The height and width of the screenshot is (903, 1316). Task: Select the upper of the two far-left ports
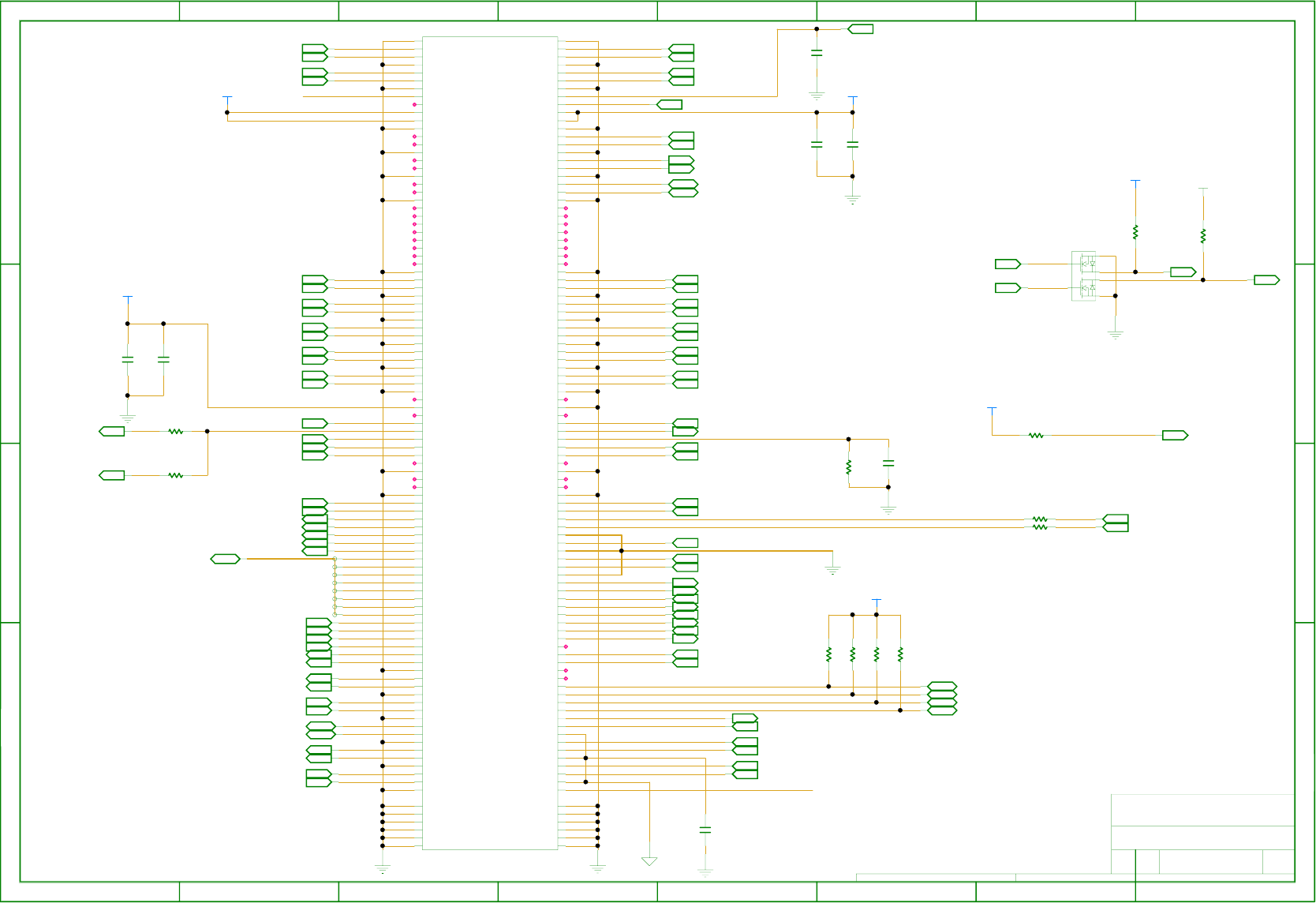pyautogui.click(x=112, y=432)
